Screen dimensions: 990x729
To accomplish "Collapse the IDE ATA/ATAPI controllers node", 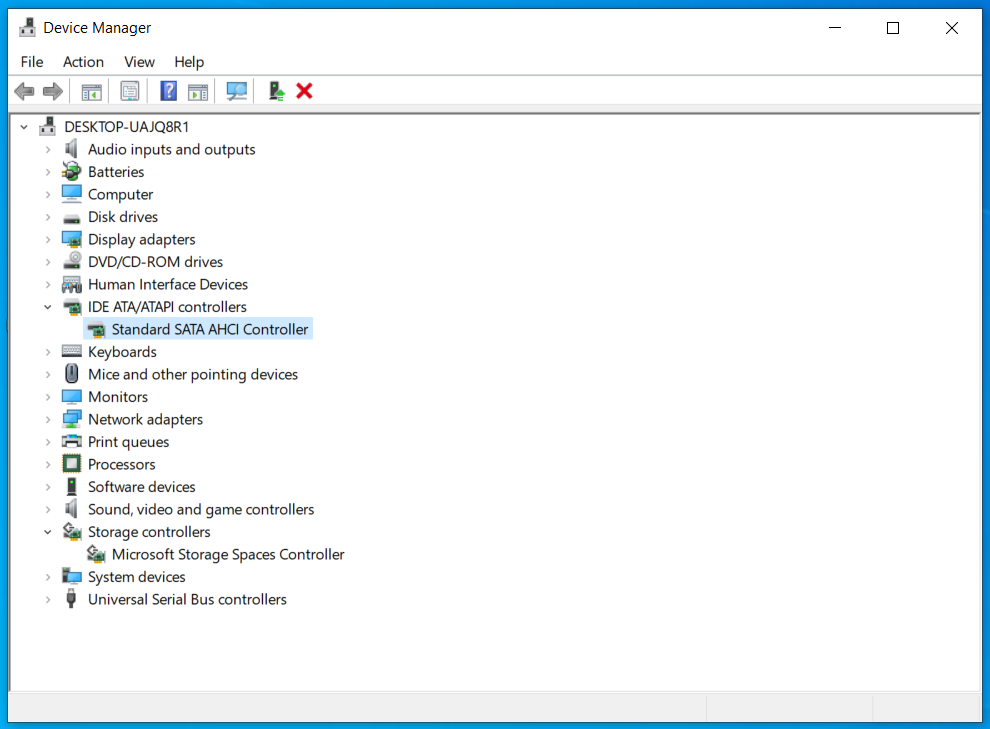I will [47, 307].
